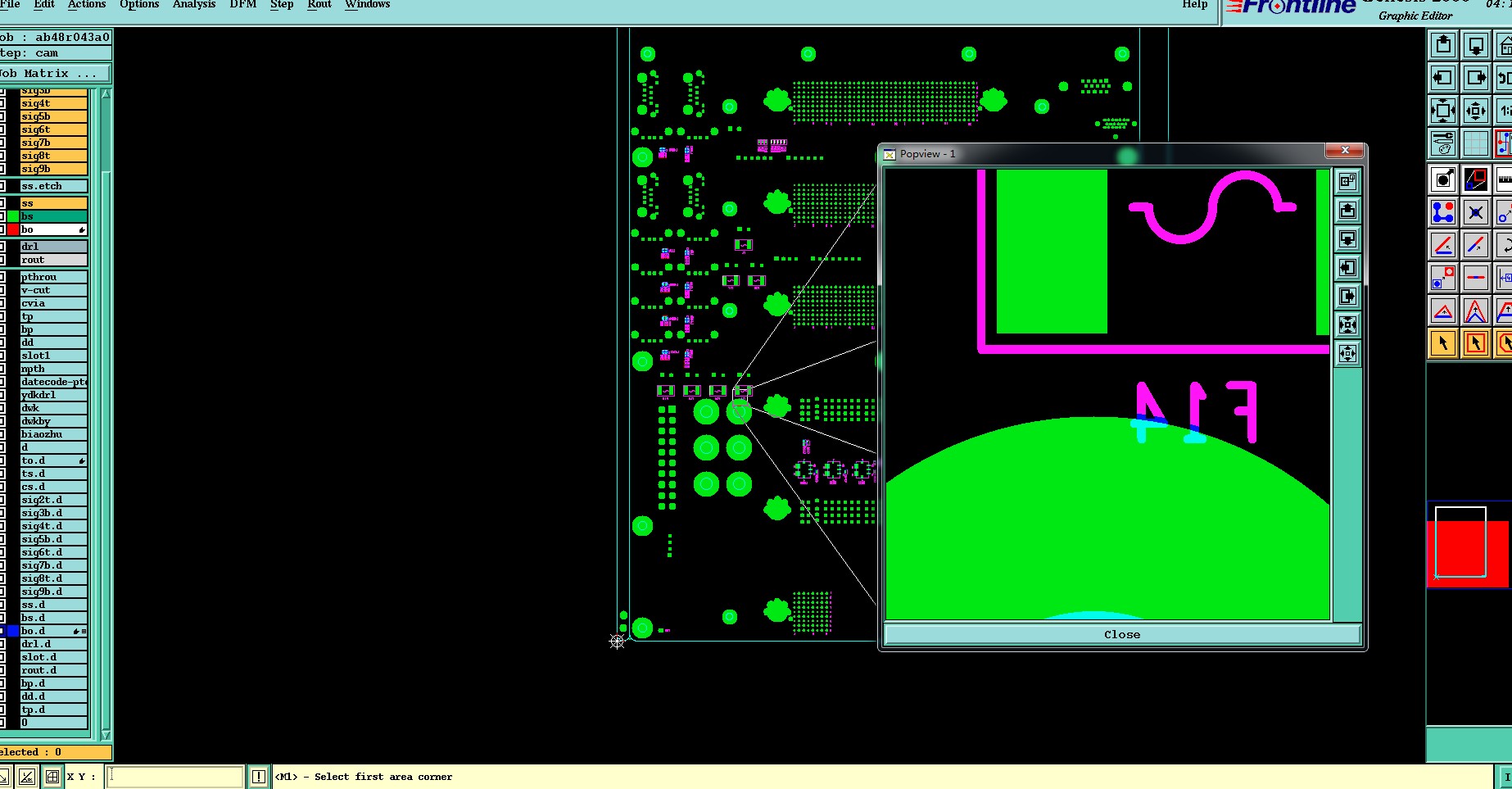Open the wrench and palette settings tool
This screenshot has height=789, width=1512.
coord(1443,143)
